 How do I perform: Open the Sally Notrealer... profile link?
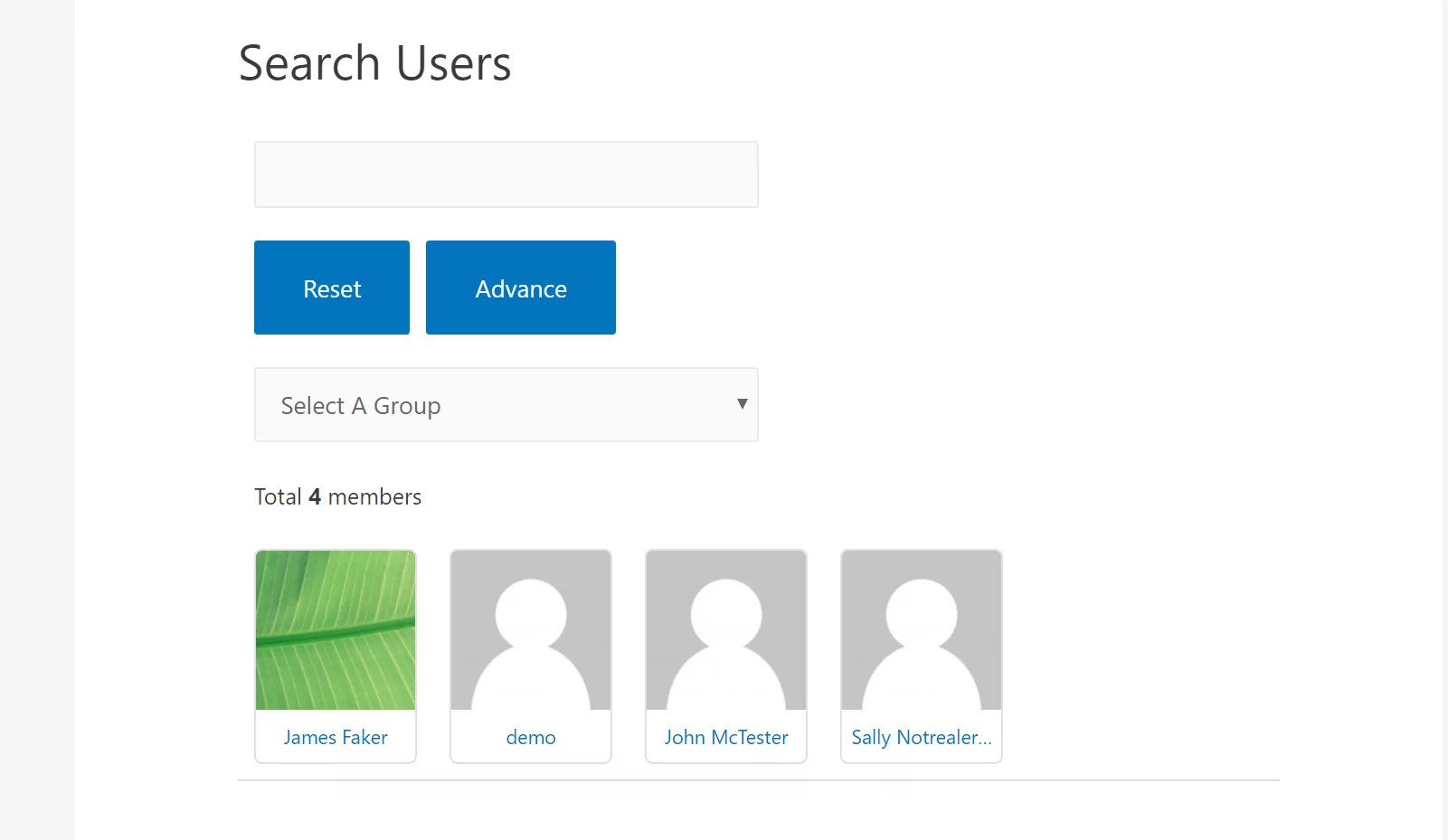pos(922,737)
